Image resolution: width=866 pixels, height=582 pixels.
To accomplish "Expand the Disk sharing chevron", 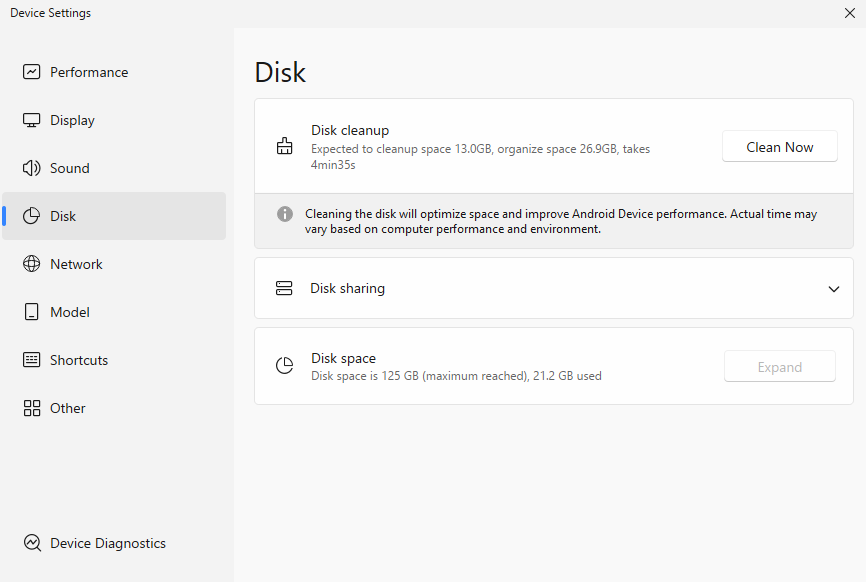I will (834, 289).
